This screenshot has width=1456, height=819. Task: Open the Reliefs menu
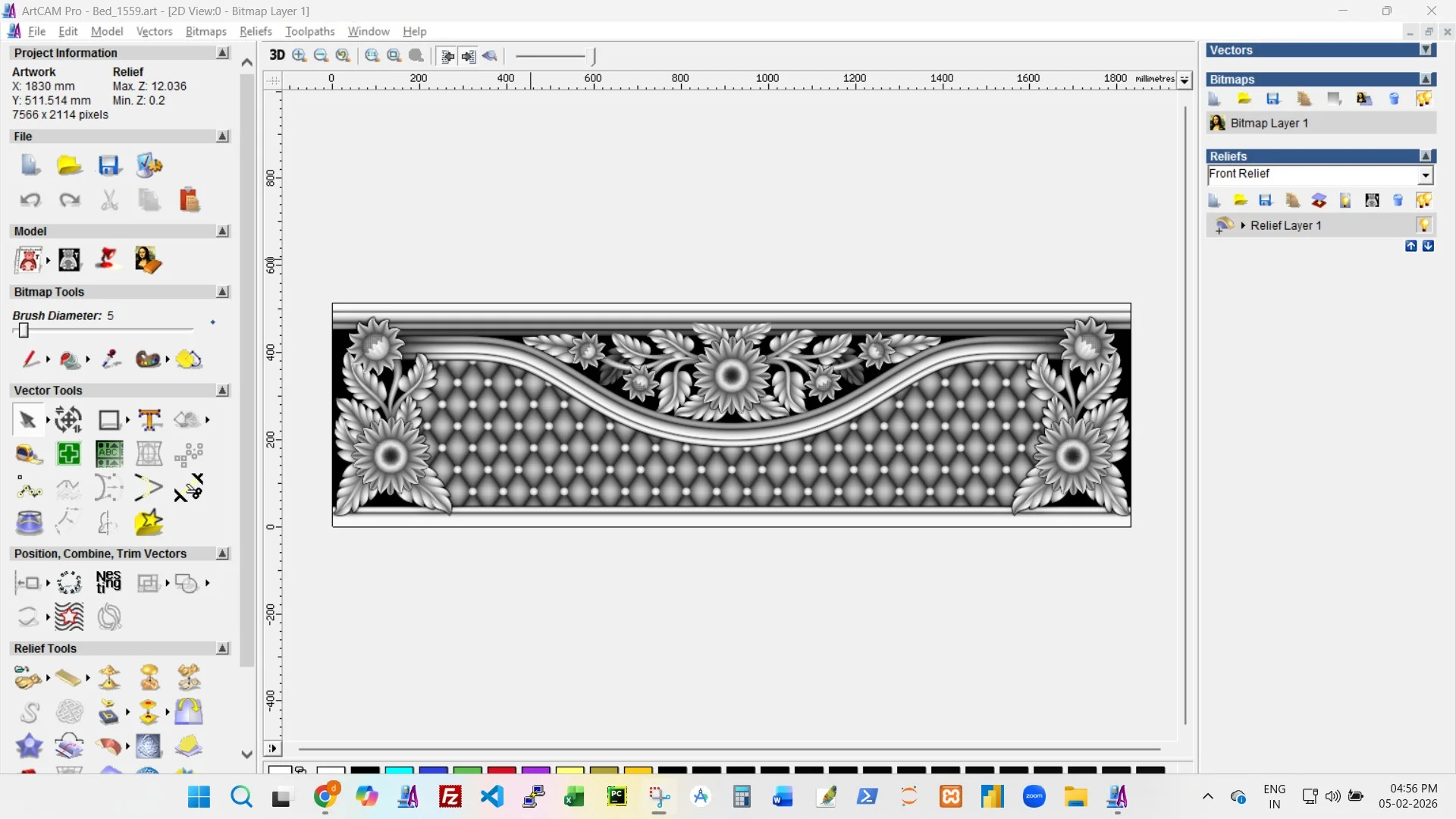click(256, 31)
